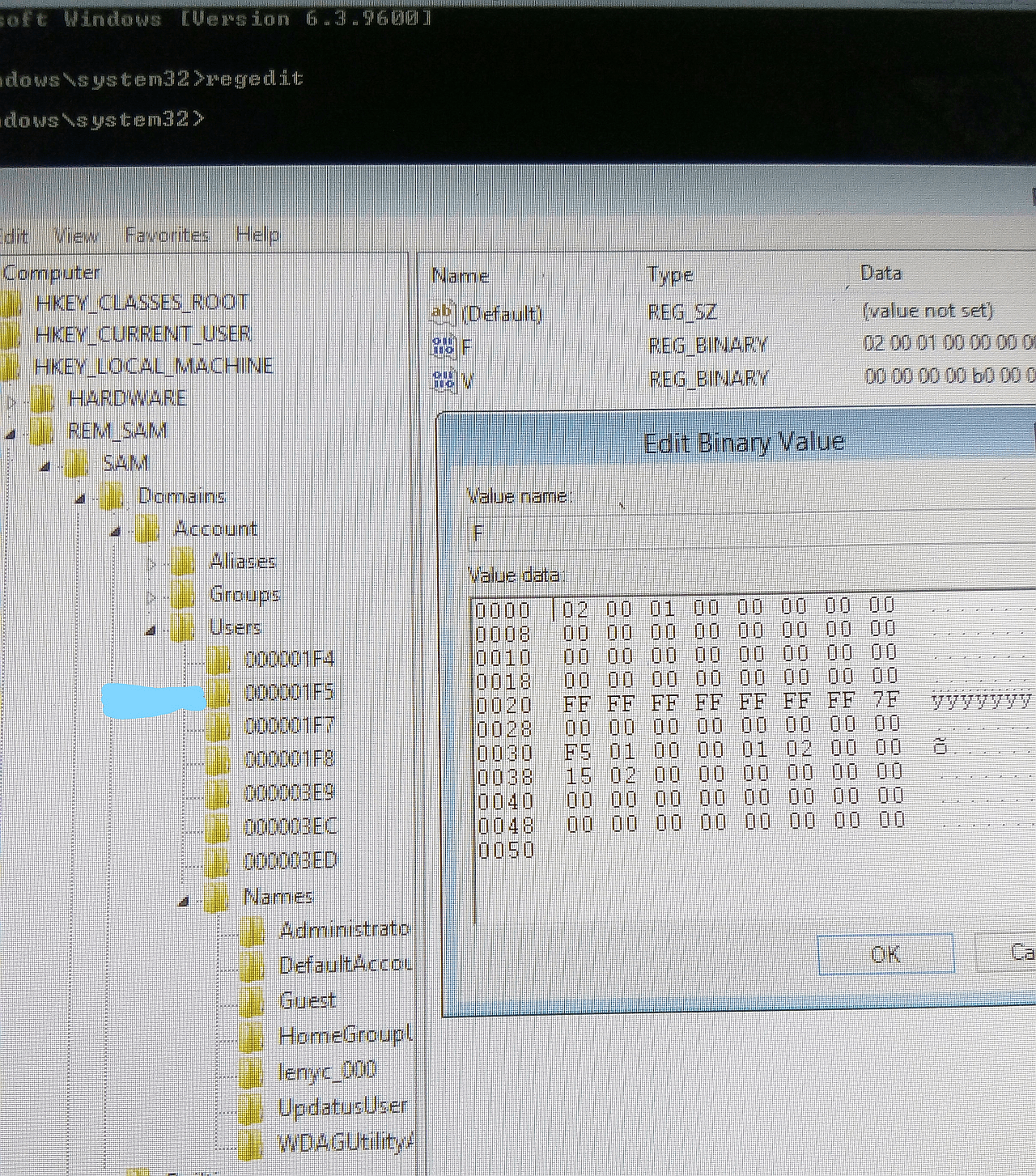
Task: Click the Account folder icon
Action: click(x=146, y=529)
